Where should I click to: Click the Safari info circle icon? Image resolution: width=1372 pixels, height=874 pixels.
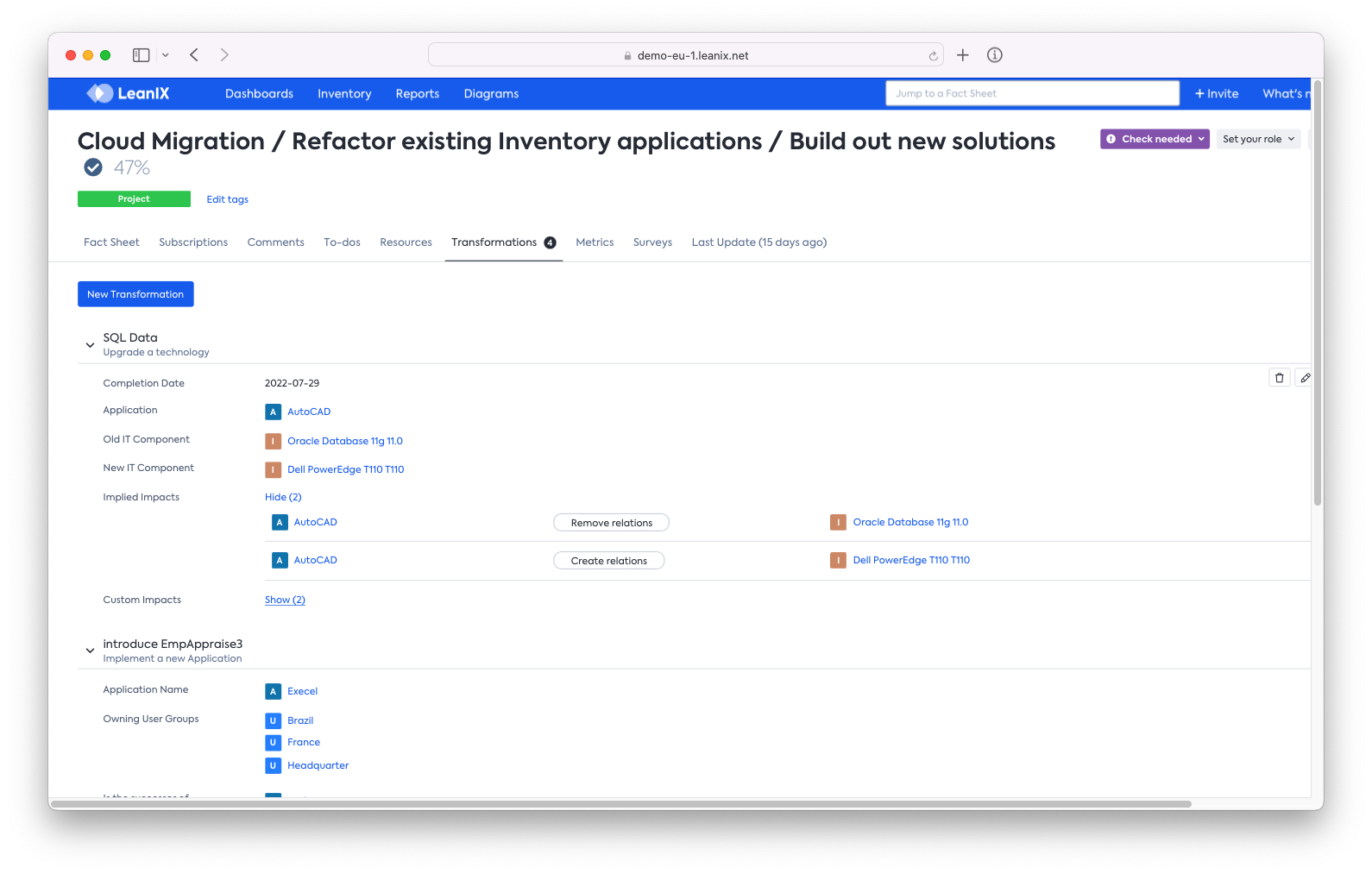[995, 55]
